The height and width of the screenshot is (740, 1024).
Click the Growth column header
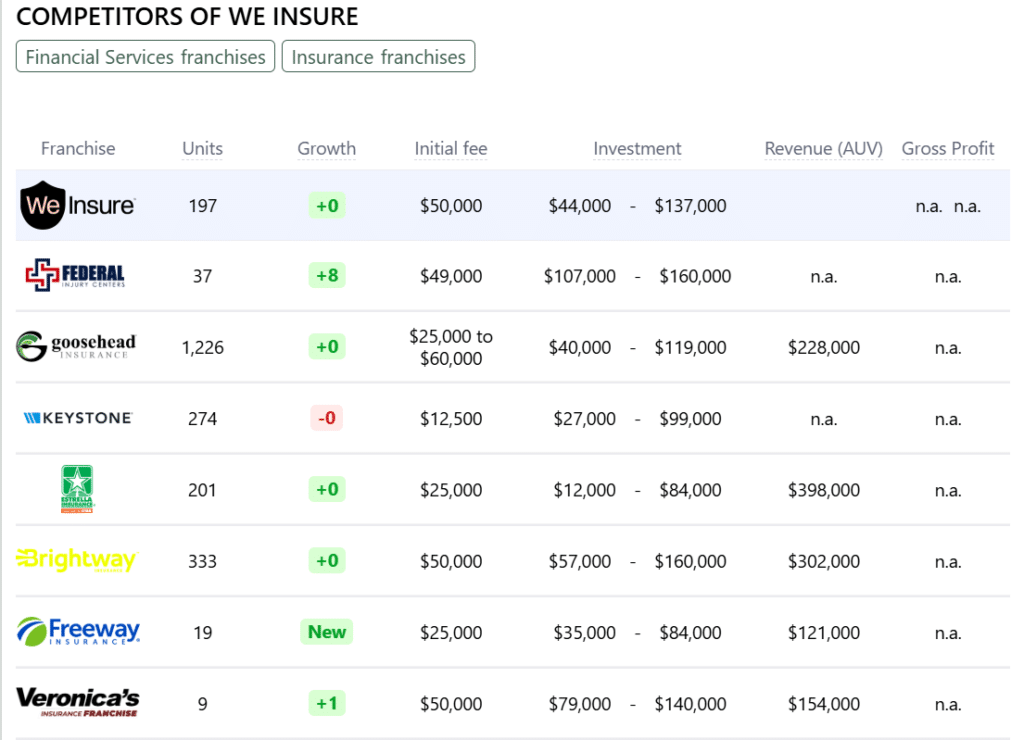pyautogui.click(x=327, y=148)
